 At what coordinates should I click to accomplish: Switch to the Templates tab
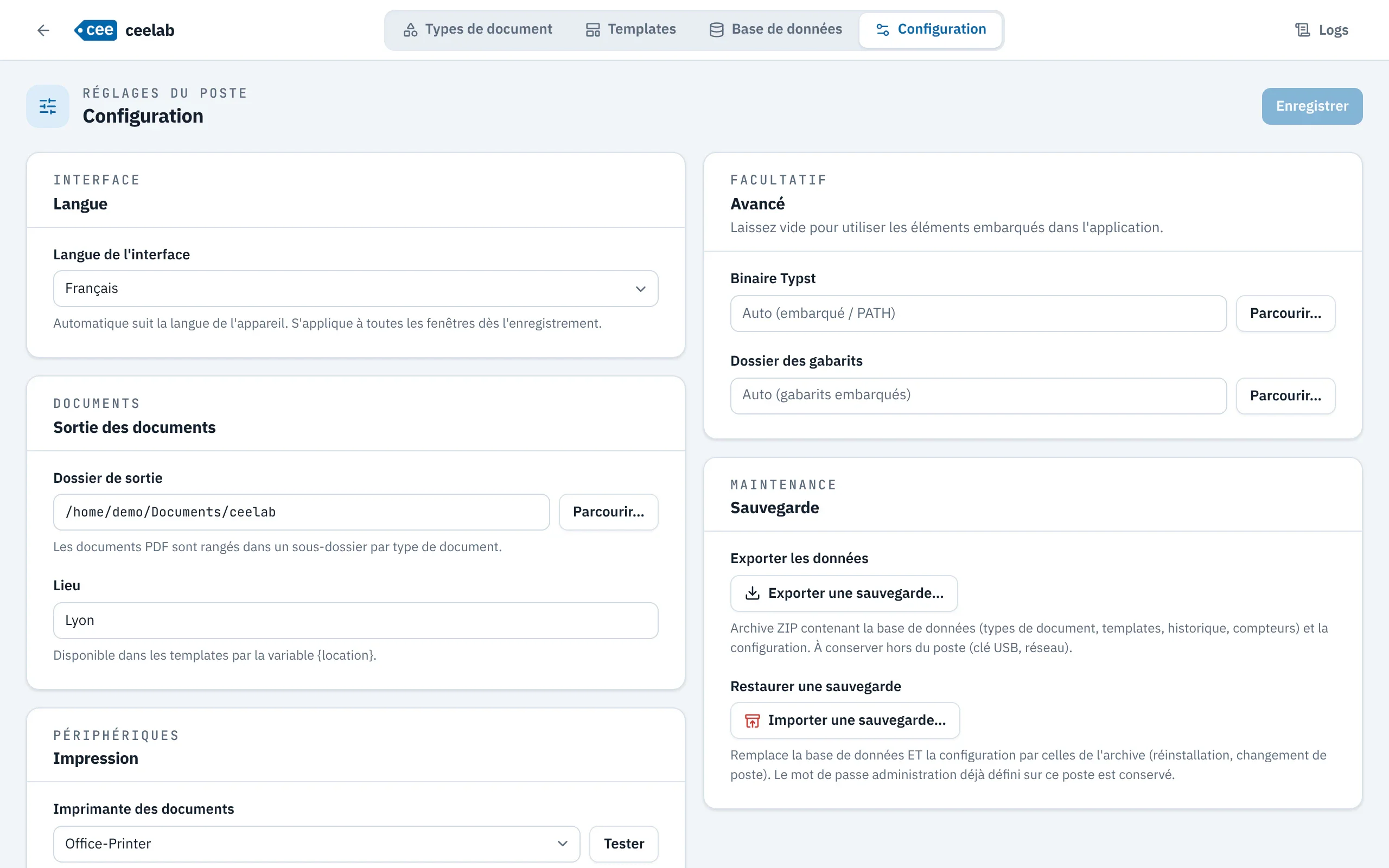point(631,29)
